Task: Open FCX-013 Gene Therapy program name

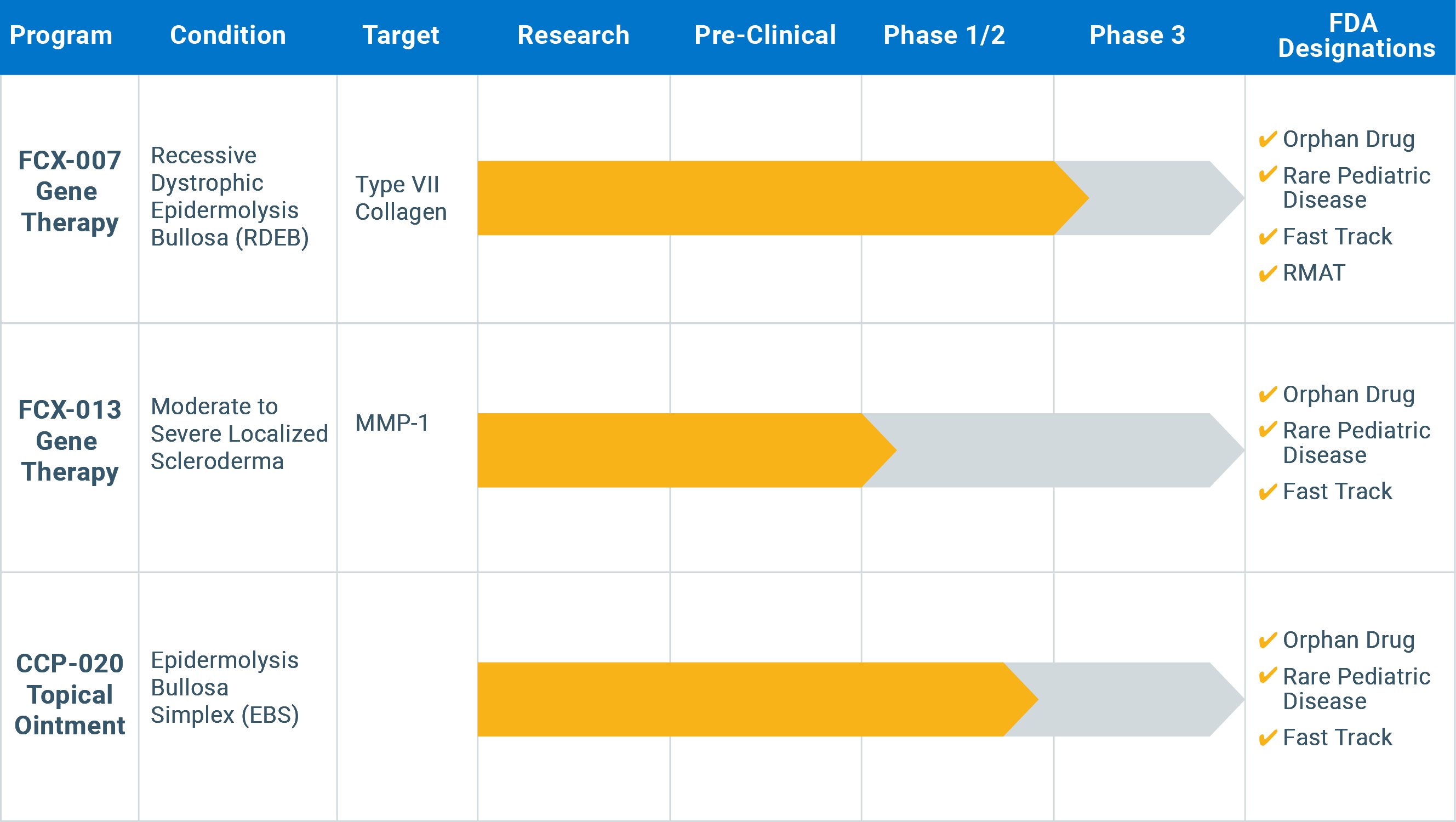Action: [x=70, y=441]
